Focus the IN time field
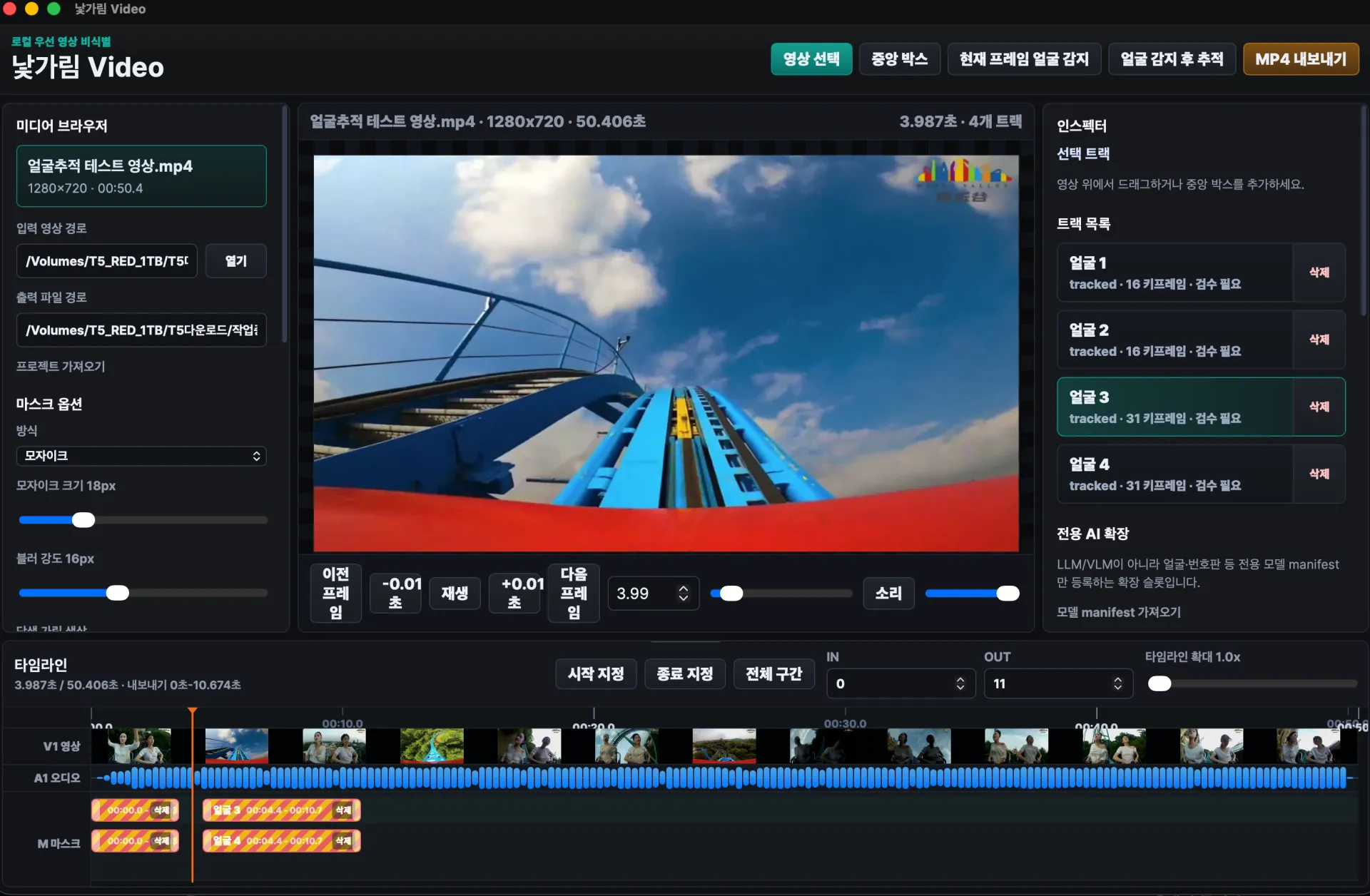Image resolution: width=1370 pixels, height=896 pixels. [x=900, y=683]
